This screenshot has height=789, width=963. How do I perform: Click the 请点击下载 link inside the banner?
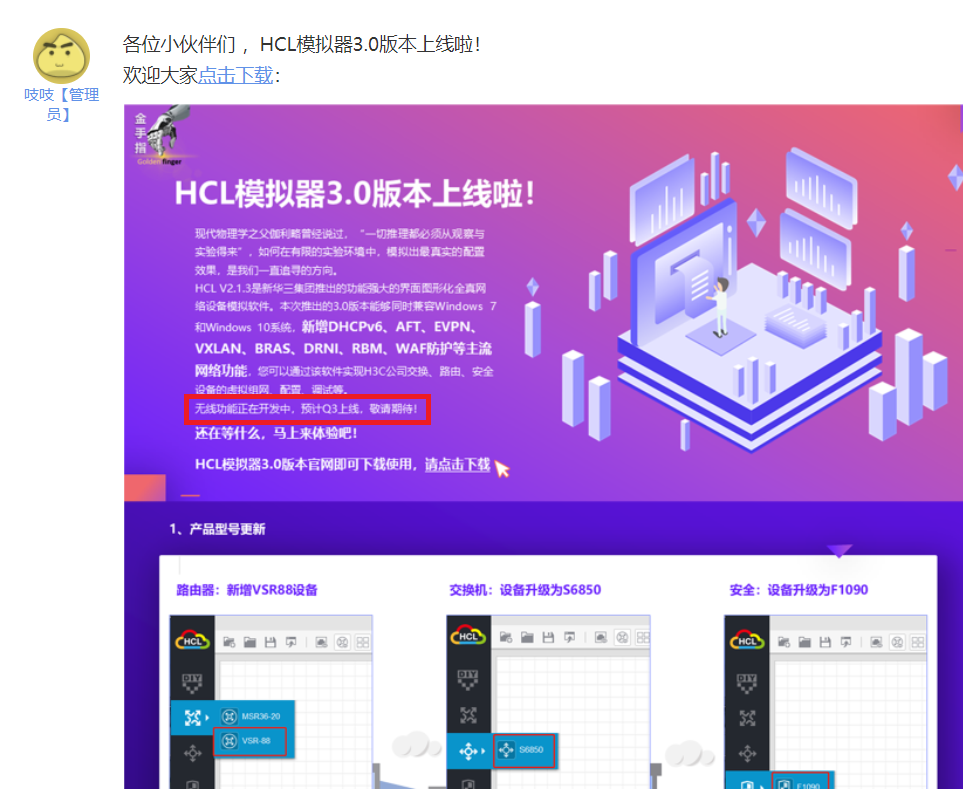coord(458,464)
